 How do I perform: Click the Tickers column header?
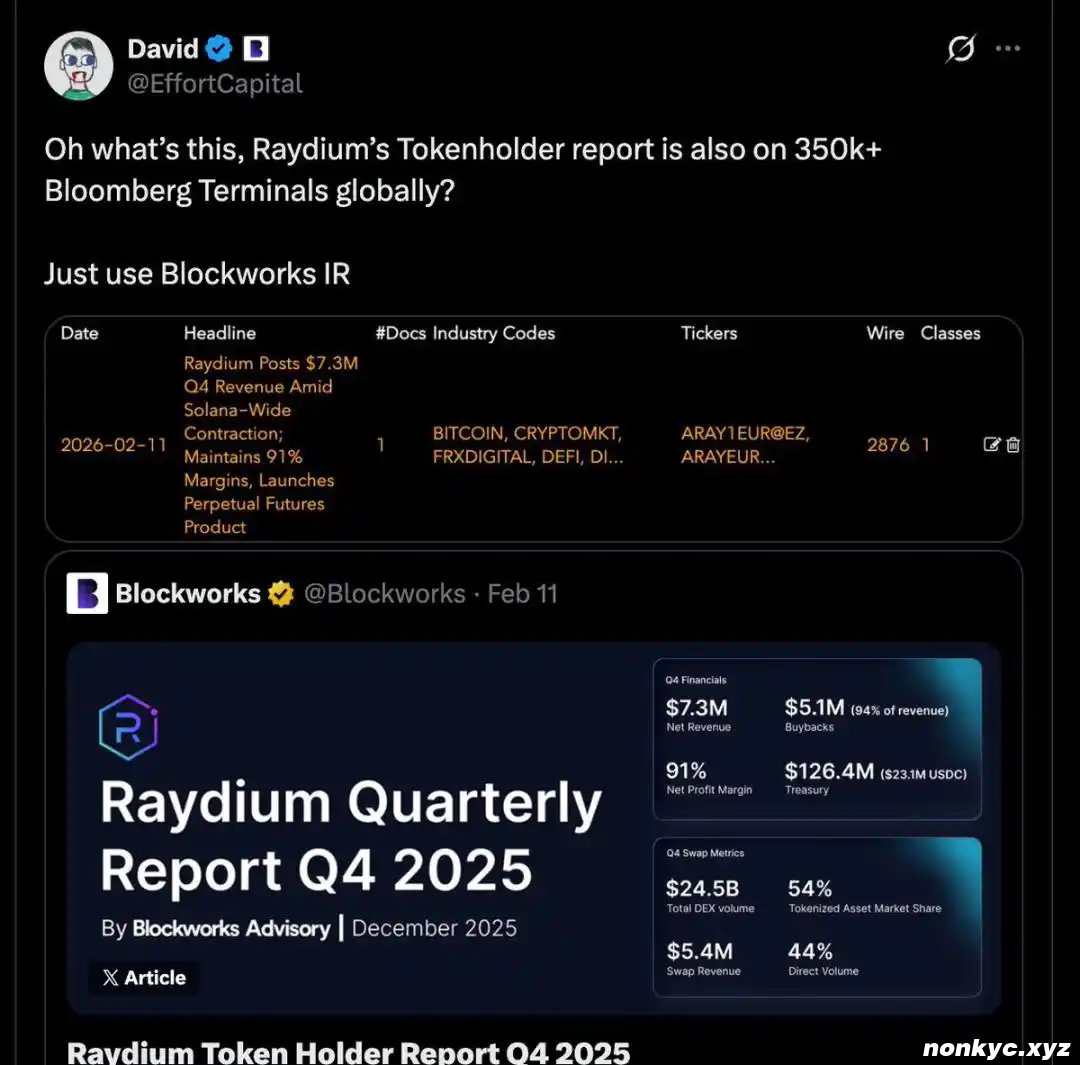[709, 333]
